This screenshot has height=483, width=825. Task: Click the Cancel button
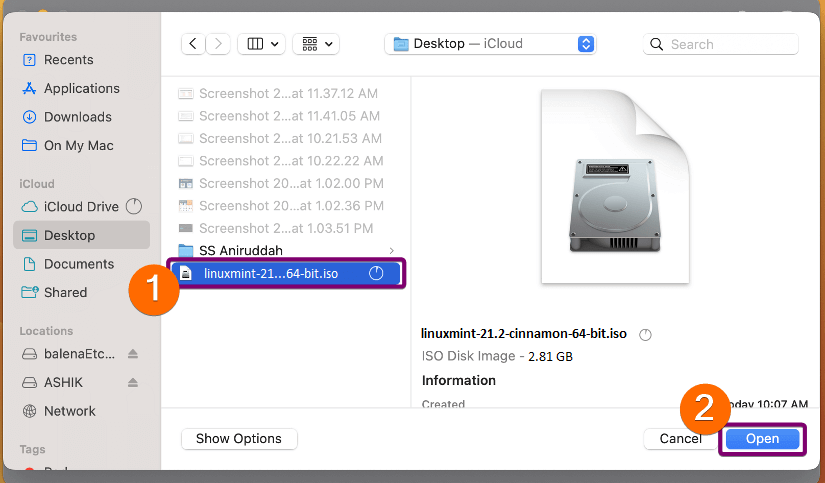(680, 439)
